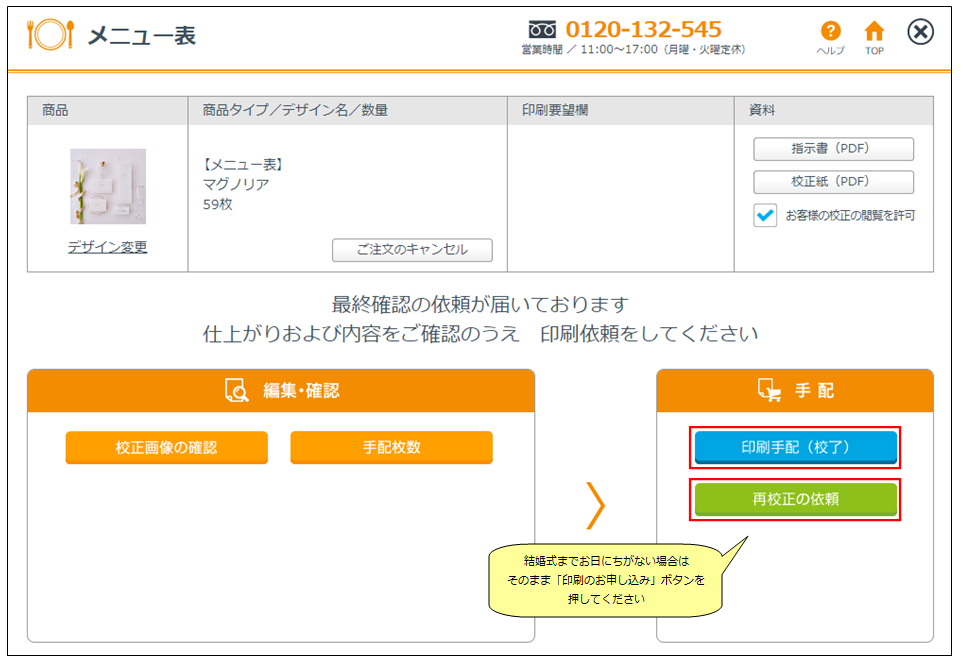Open the ヘルプ help icon

coord(830,32)
